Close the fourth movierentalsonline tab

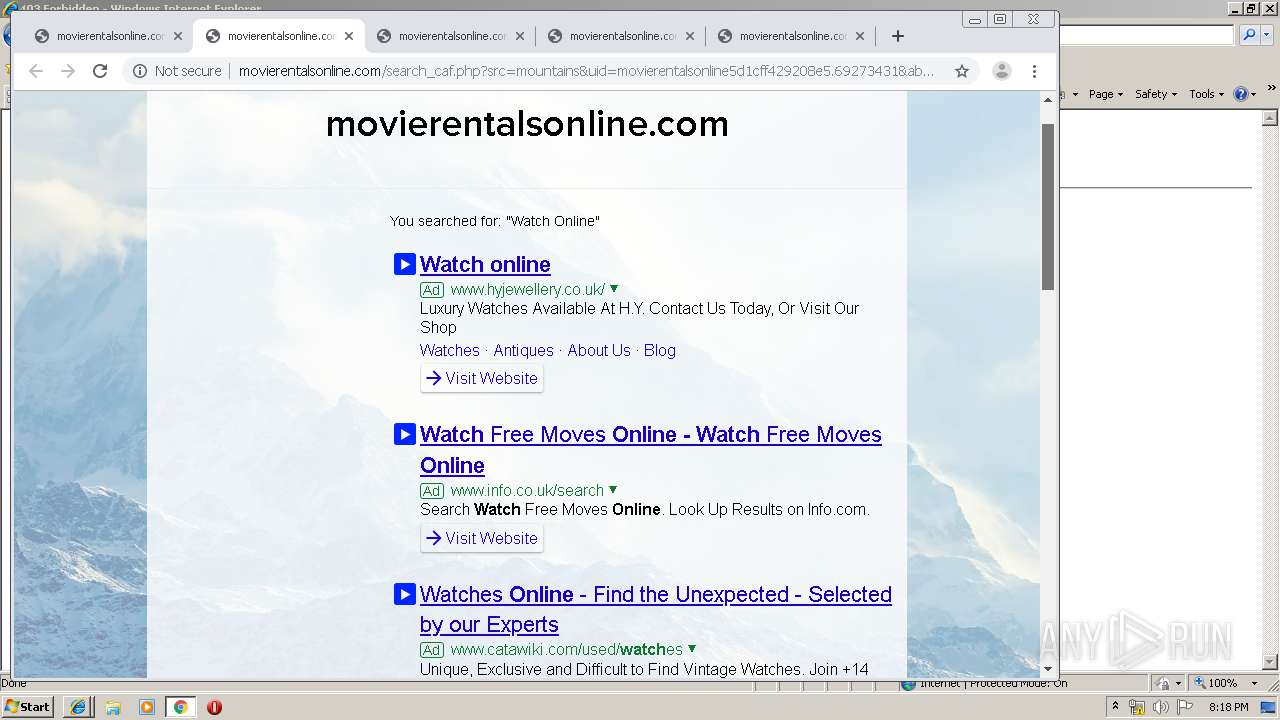coord(690,36)
